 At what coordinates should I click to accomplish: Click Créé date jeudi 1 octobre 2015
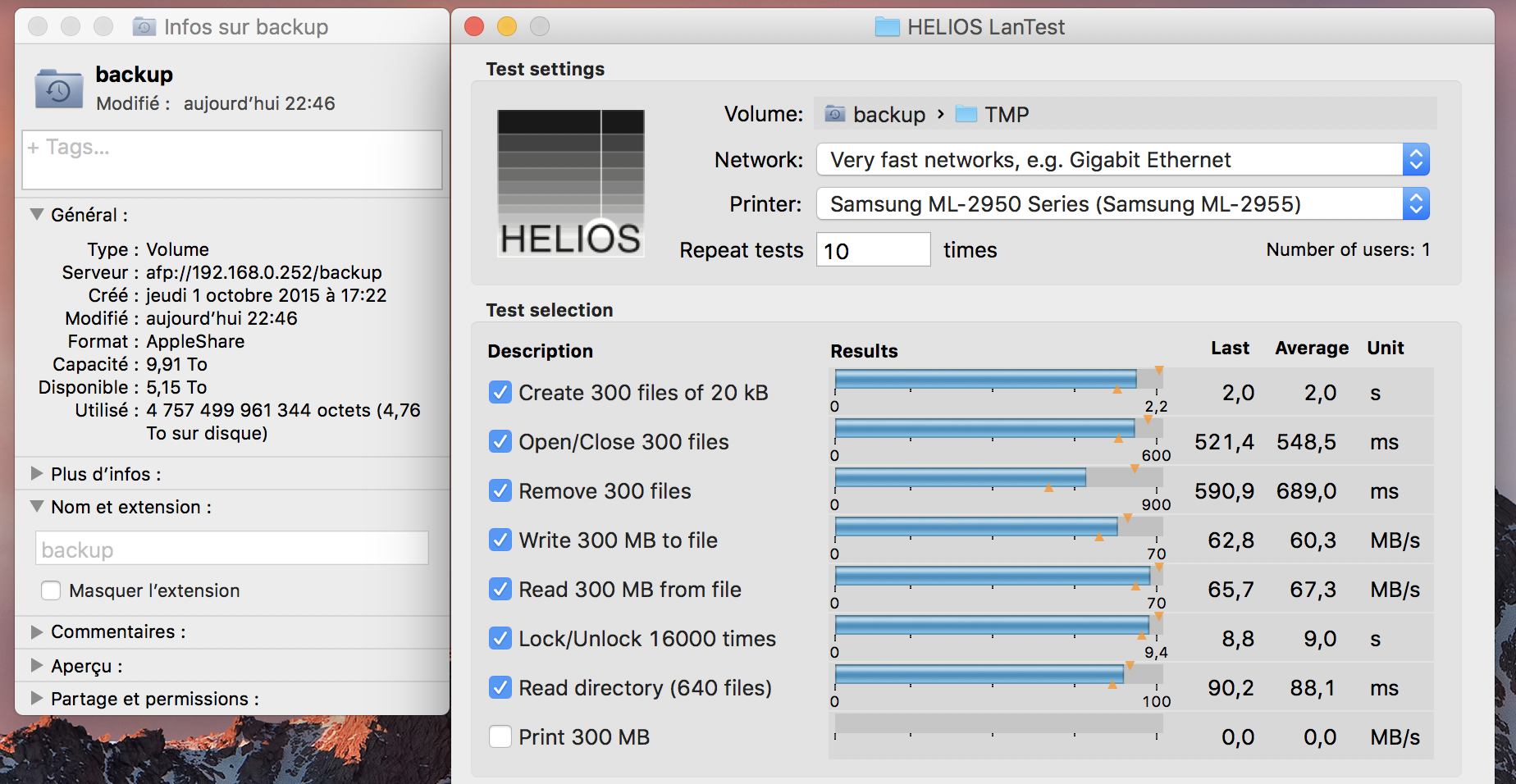point(267,295)
